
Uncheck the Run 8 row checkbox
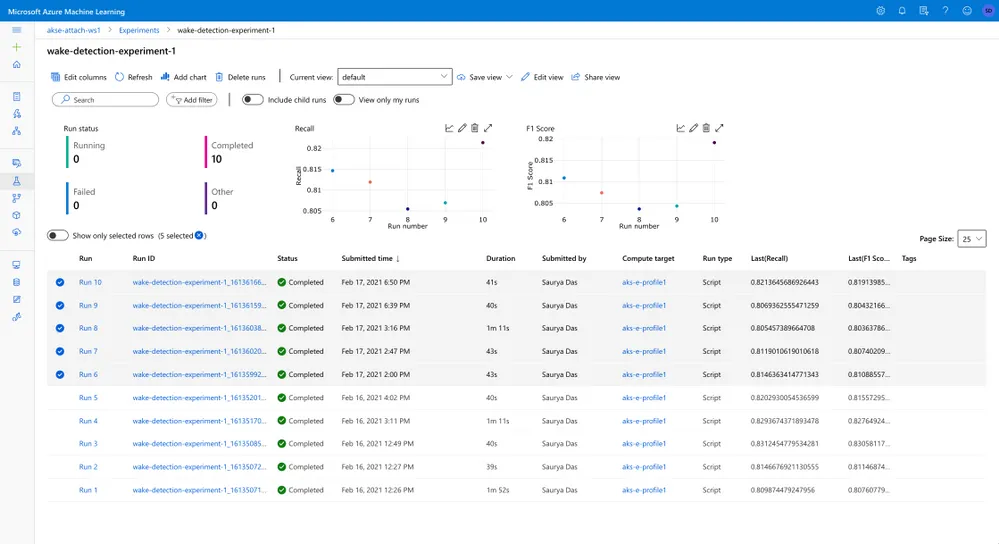(60, 328)
